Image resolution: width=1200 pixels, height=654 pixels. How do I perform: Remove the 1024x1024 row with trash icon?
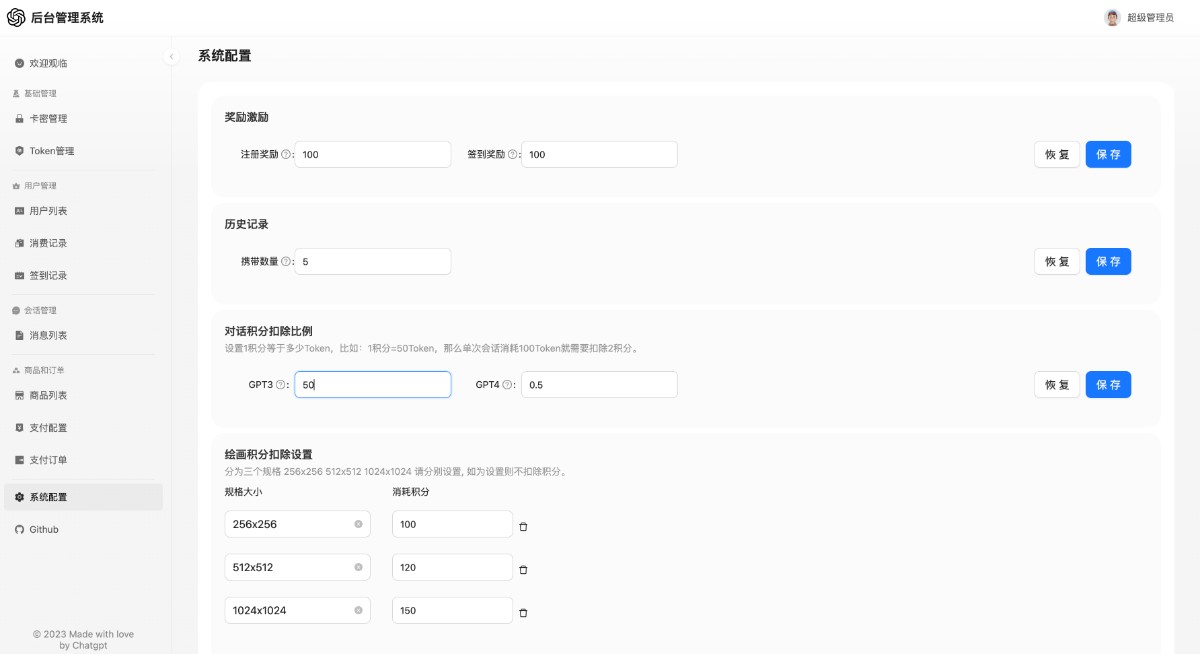coord(523,612)
